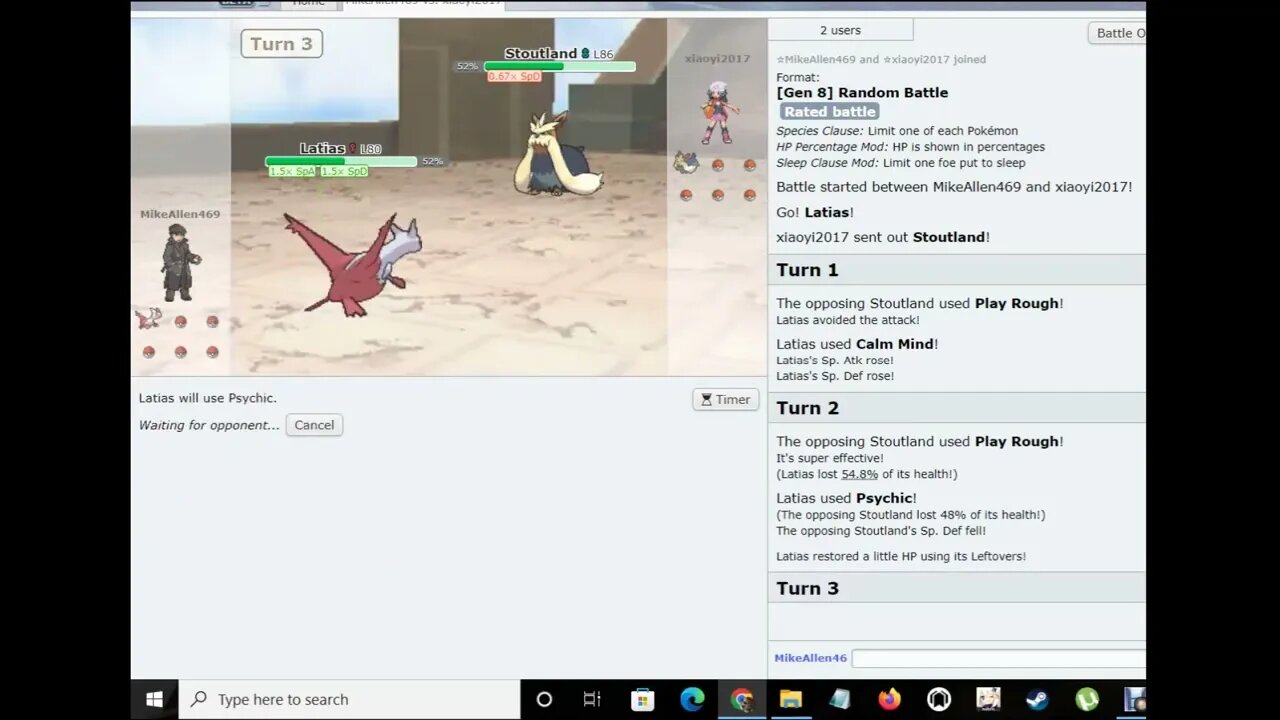The image size is (1280, 720).
Task: Open Microsoft Edge from the taskbar
Action: coord(692,699)
